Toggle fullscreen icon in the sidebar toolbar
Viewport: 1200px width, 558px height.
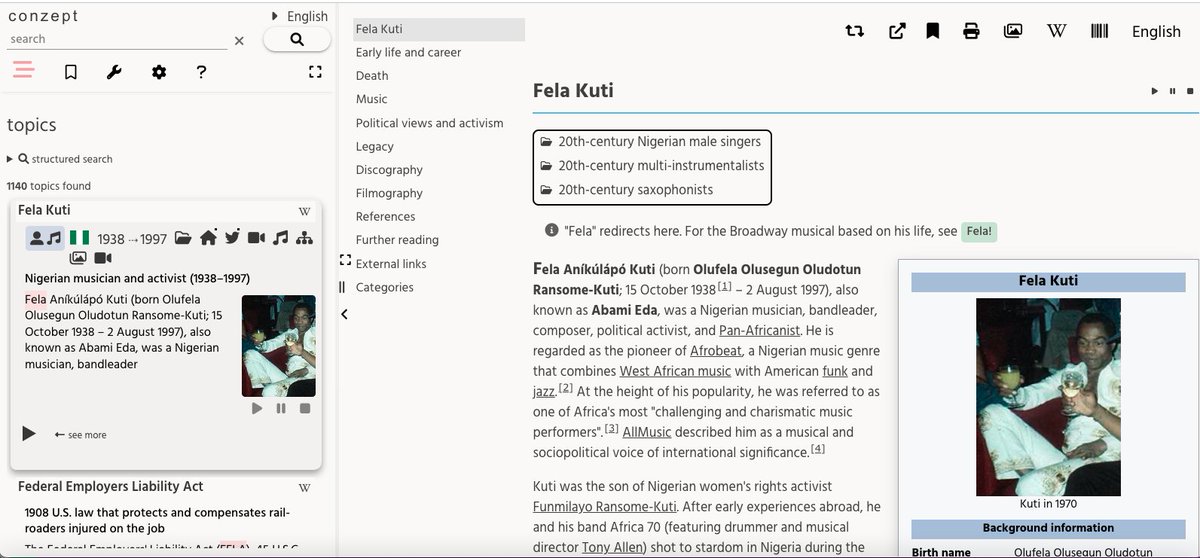click(315, 72)
